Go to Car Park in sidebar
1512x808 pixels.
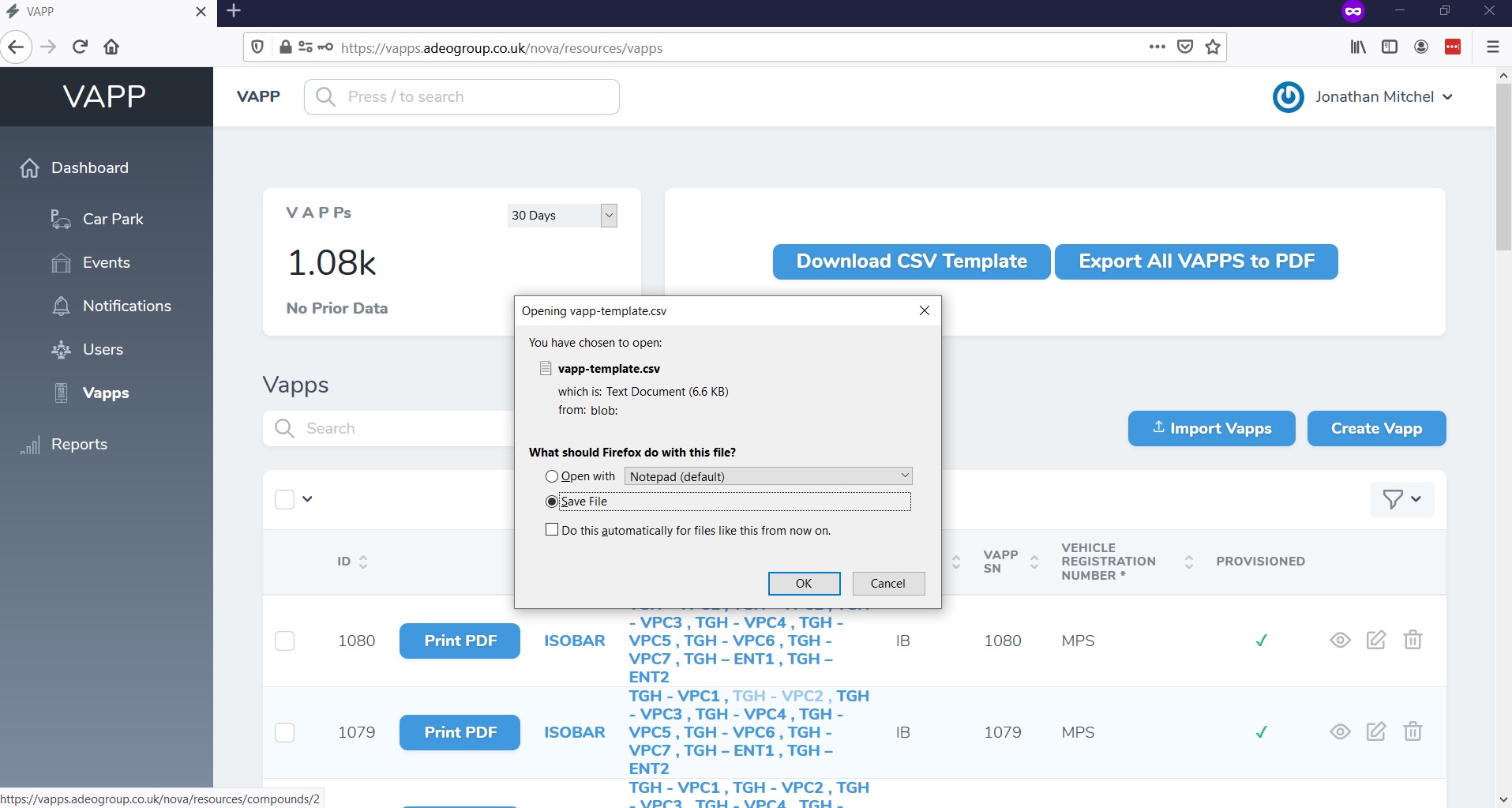pos(113,219)
